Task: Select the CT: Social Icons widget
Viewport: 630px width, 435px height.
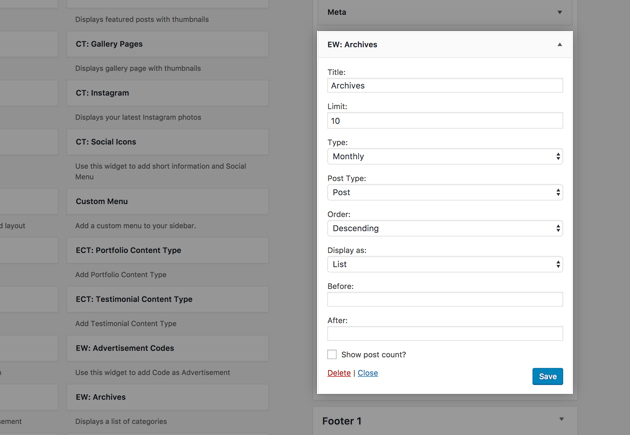Action: coord(168,142)
